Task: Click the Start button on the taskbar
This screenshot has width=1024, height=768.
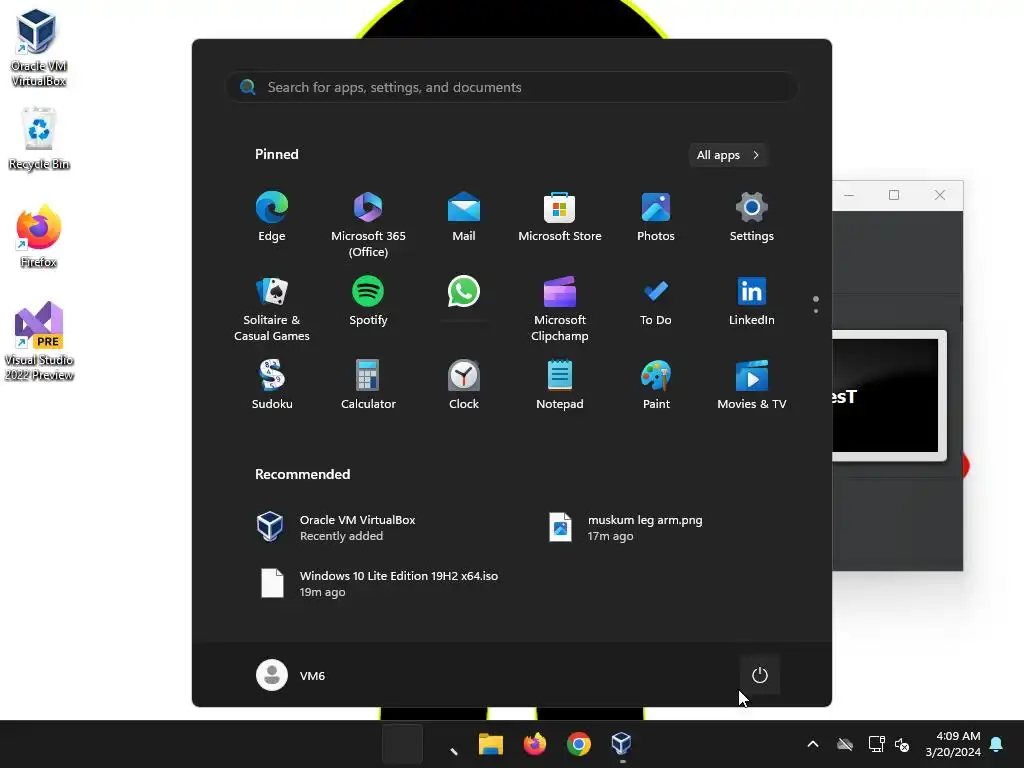Action: click(x=402, y=744)
